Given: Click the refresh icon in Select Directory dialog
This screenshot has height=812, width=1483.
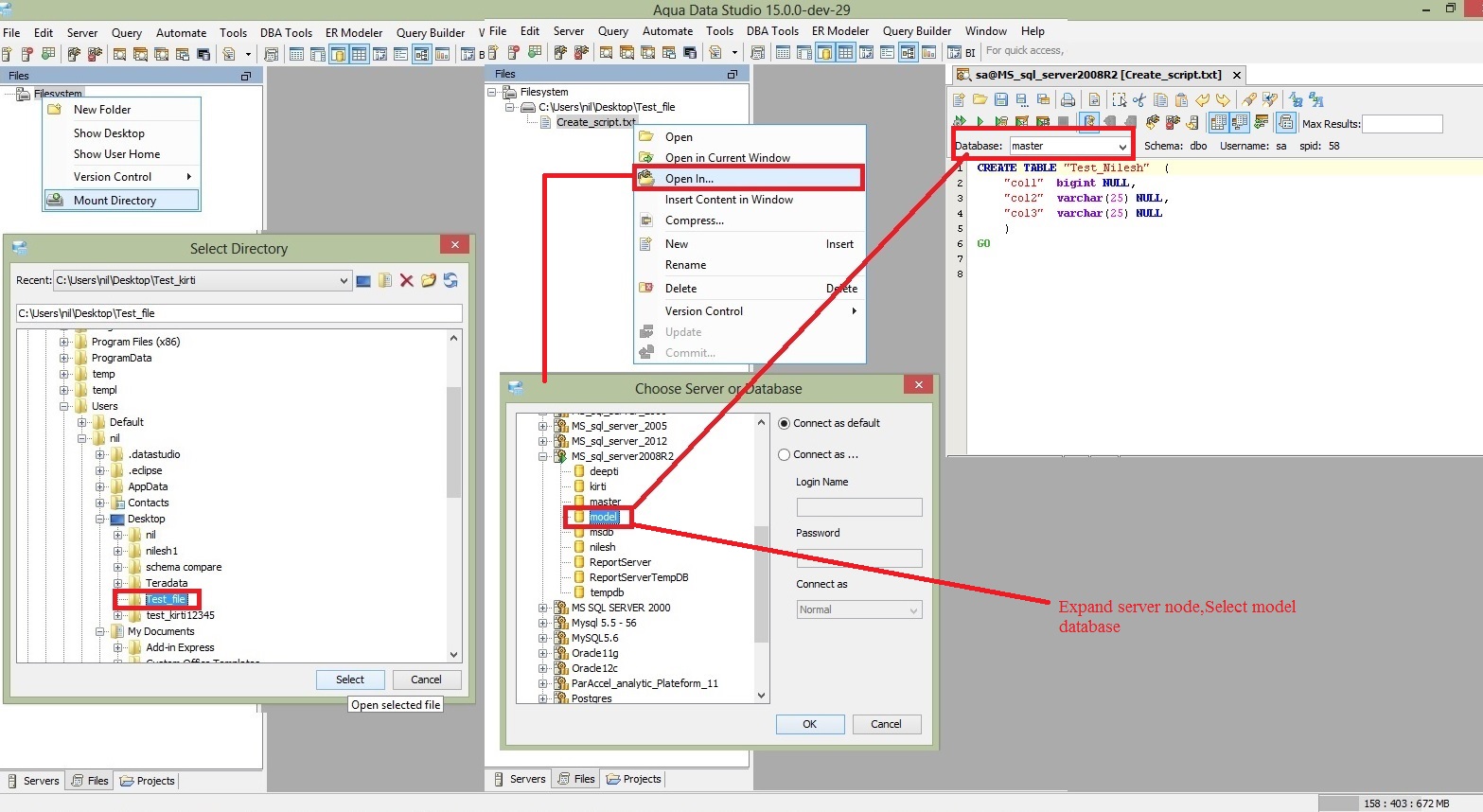Looking at the screenshot, I should [x=450, y=280].
